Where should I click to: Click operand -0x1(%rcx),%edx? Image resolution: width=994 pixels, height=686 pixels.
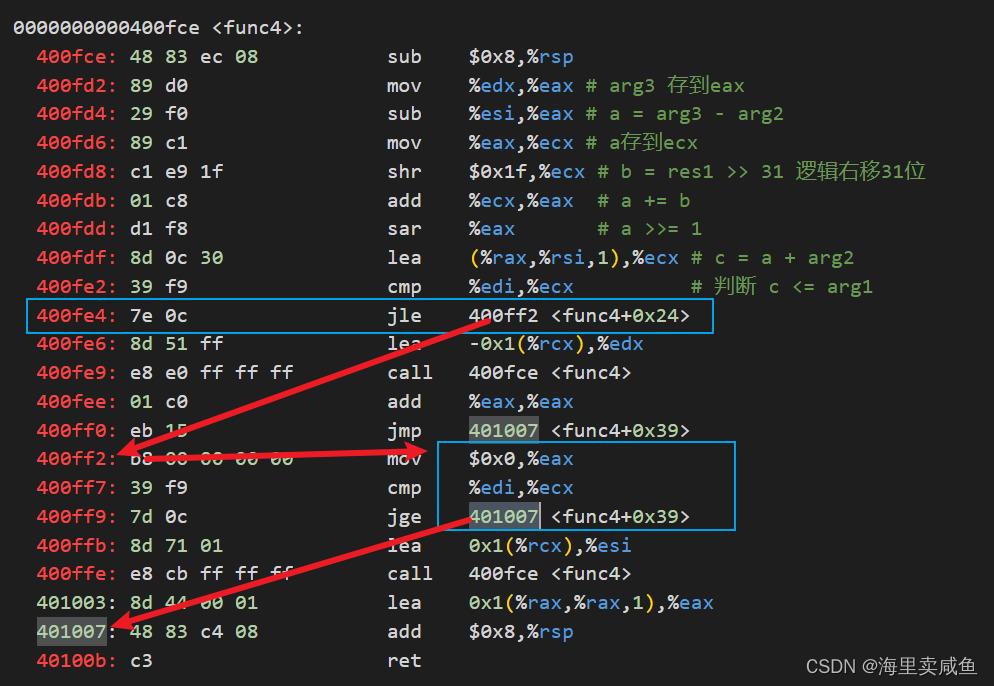tap(556, 344)
